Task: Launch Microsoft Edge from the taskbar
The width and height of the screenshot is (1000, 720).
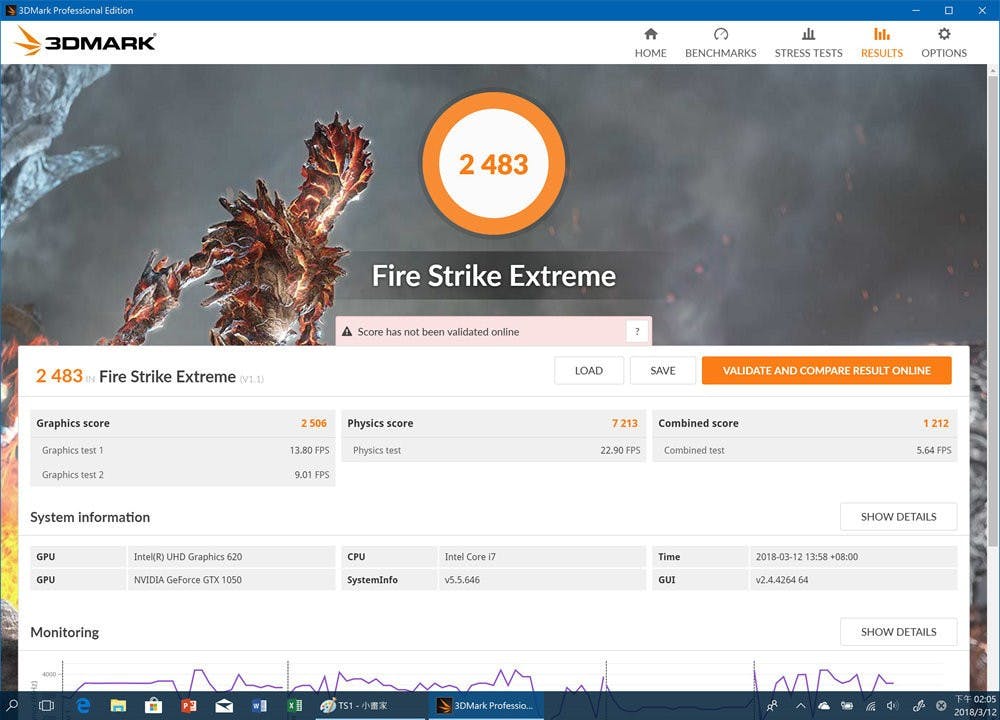Action: tap(83, 705)
